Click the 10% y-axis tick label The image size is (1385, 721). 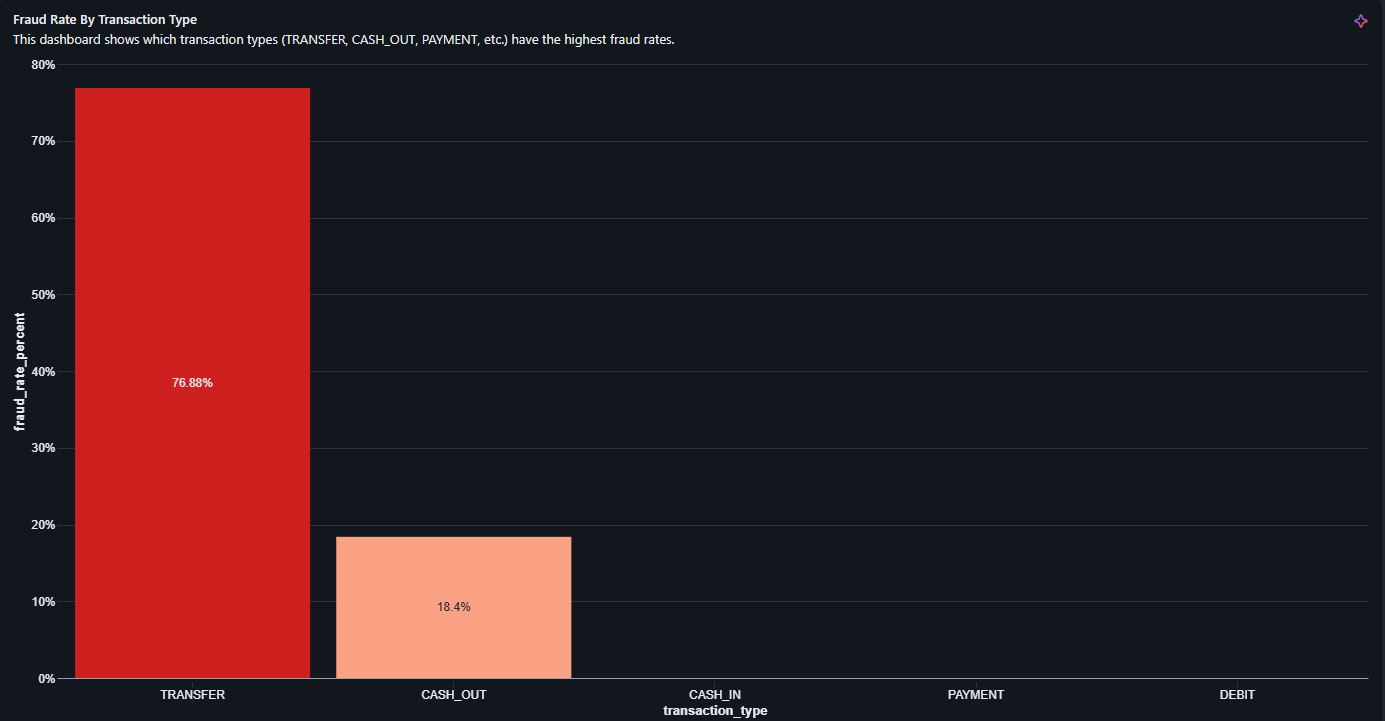44,602
